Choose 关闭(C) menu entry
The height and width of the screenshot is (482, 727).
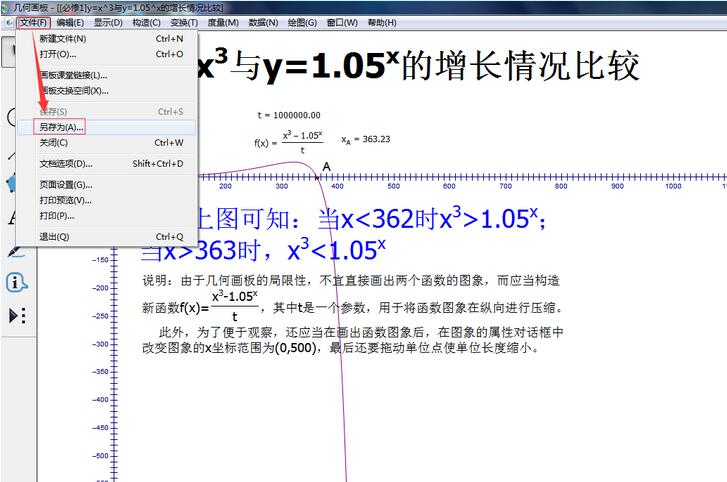coord(107,142)
